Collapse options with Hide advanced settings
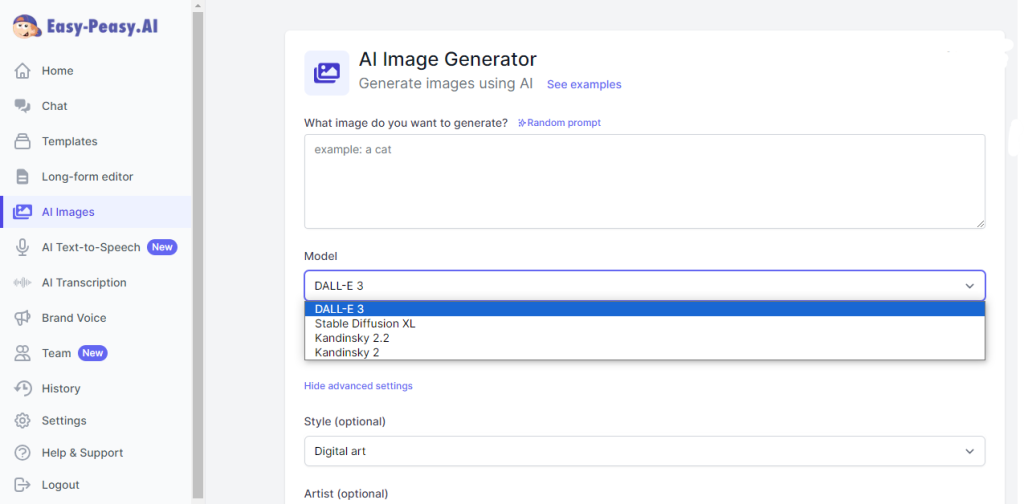Screen dimensions: 1024x504 point(358,386)
